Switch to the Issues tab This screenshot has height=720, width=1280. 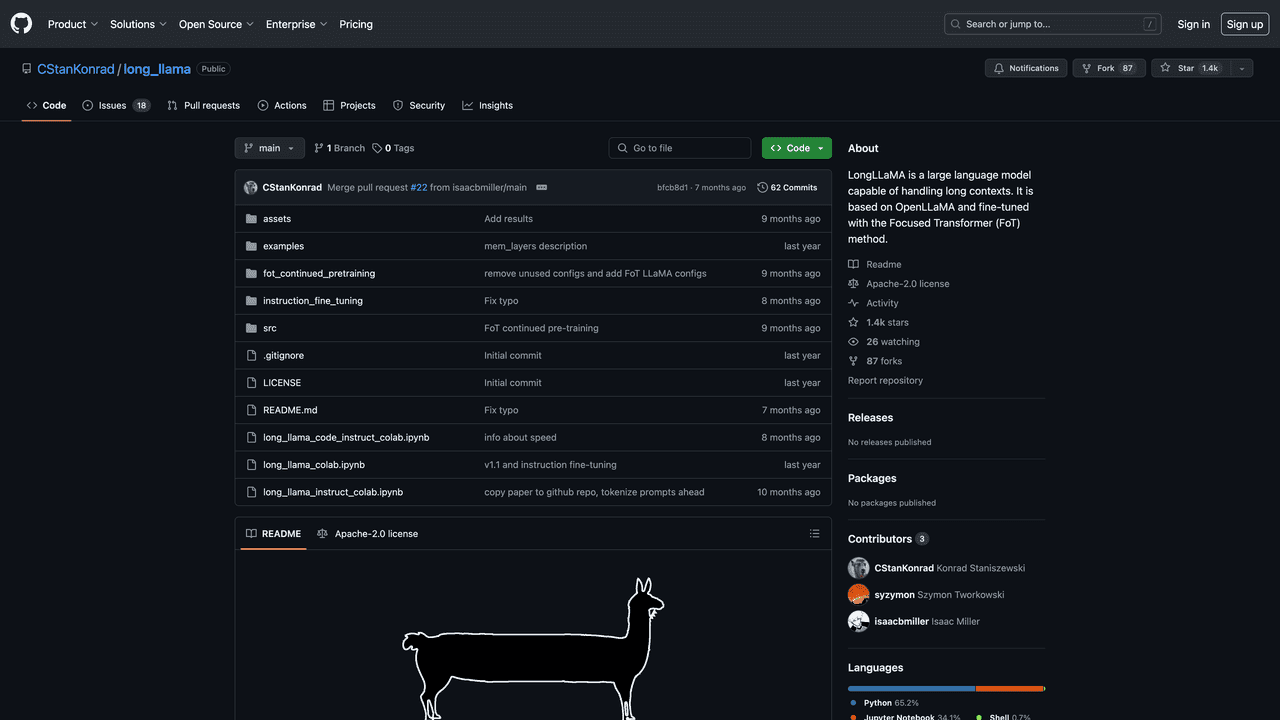(116, 105)
